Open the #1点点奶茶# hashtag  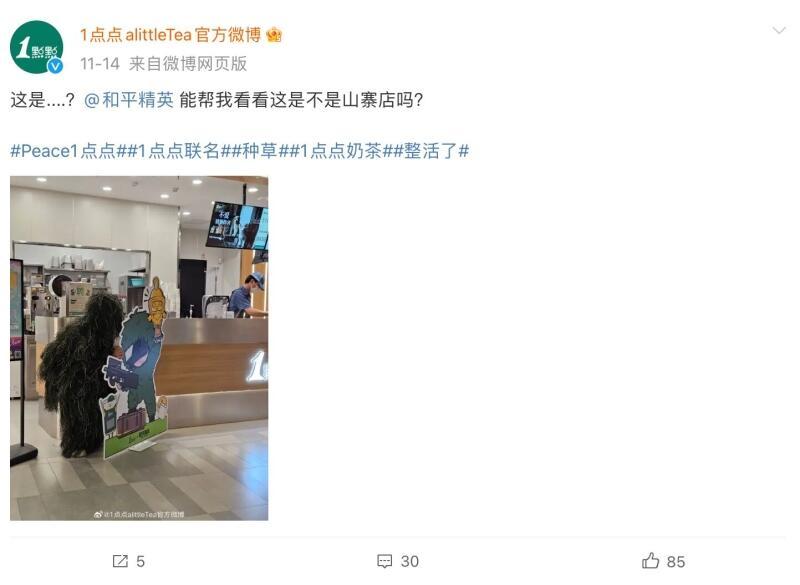(x=341, y=151)
